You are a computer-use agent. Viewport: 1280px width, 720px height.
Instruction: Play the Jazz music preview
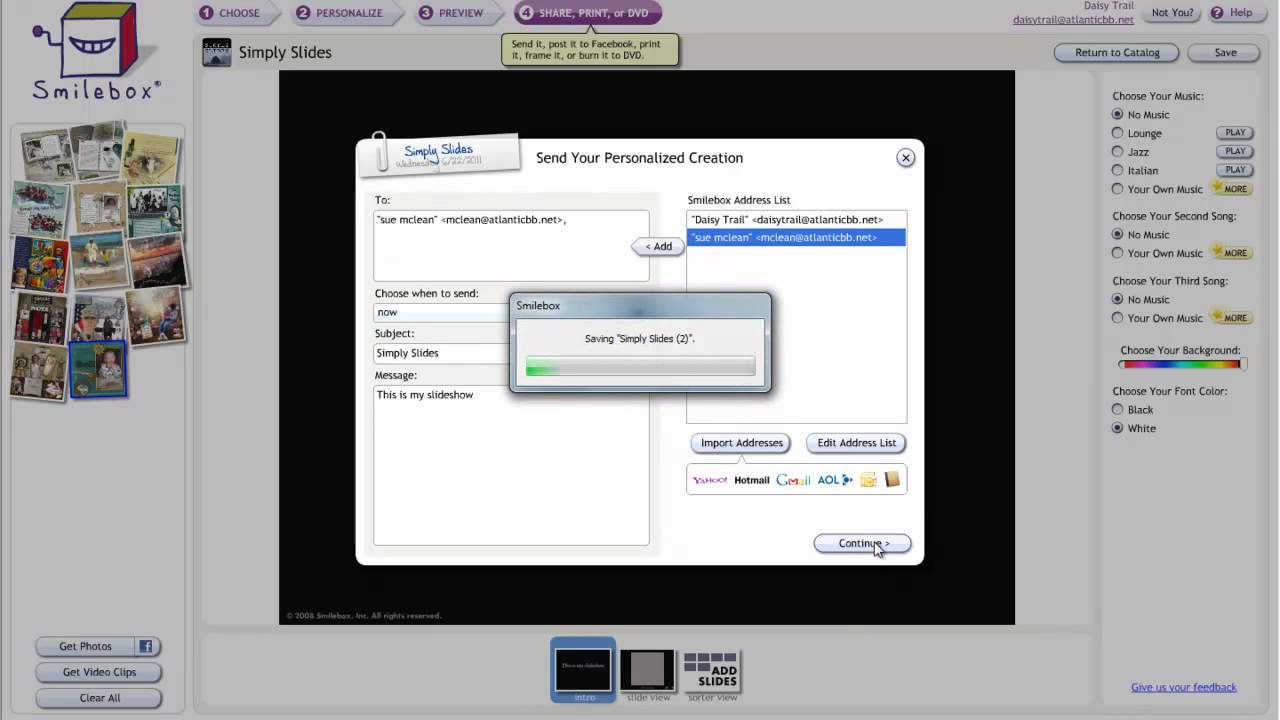(1235, 151)
